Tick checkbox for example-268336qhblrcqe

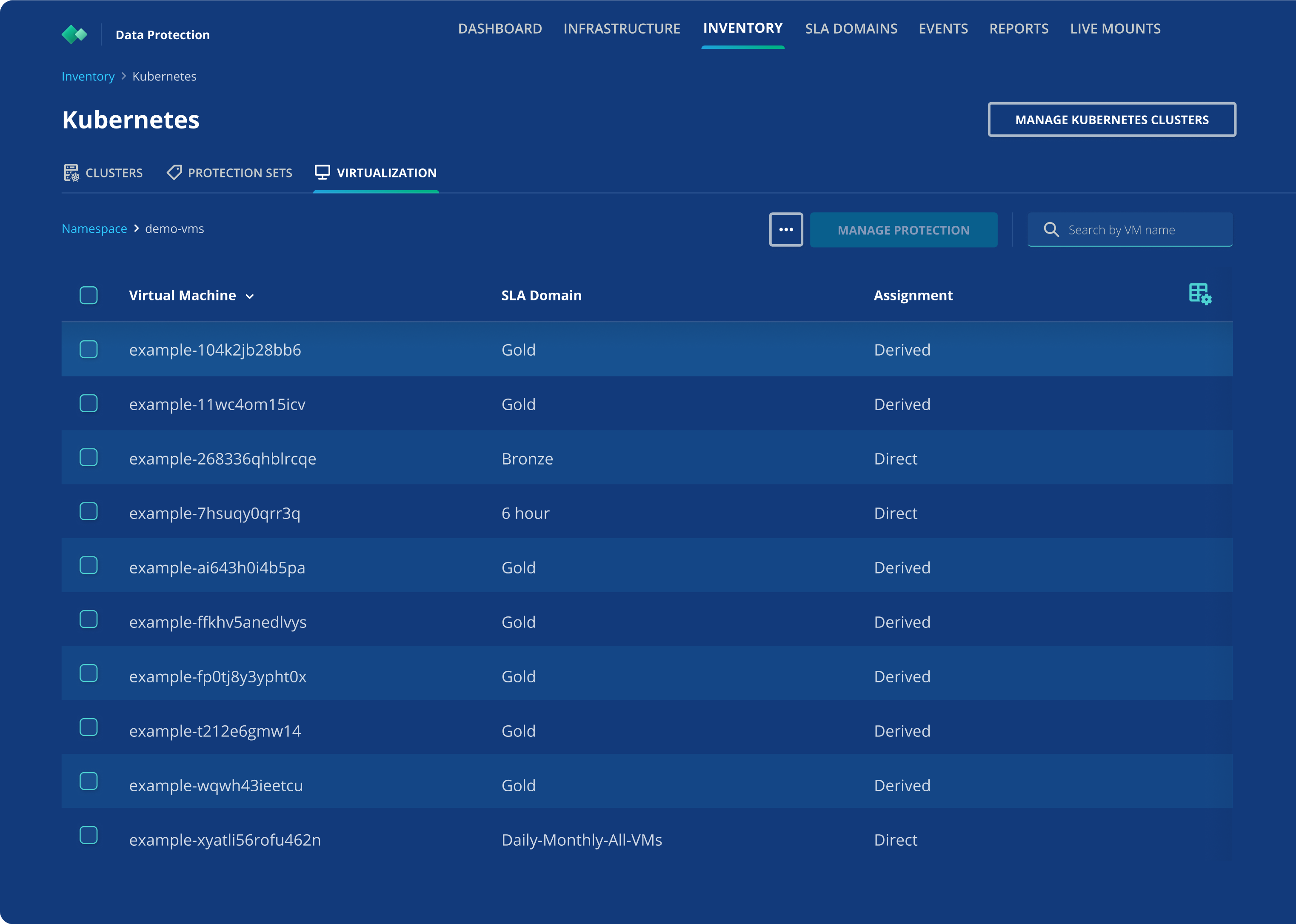pos(89,457)
